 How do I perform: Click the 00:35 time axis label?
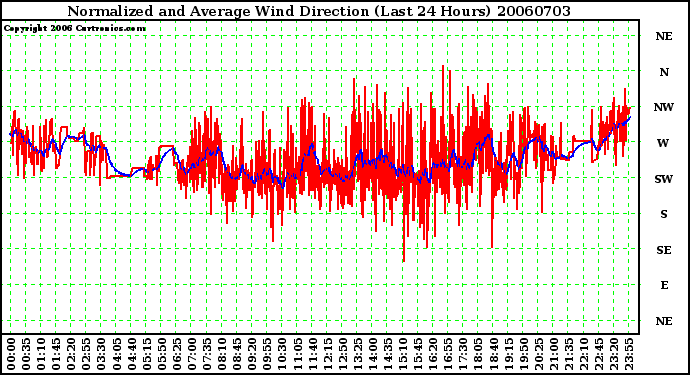coord(26,354)
